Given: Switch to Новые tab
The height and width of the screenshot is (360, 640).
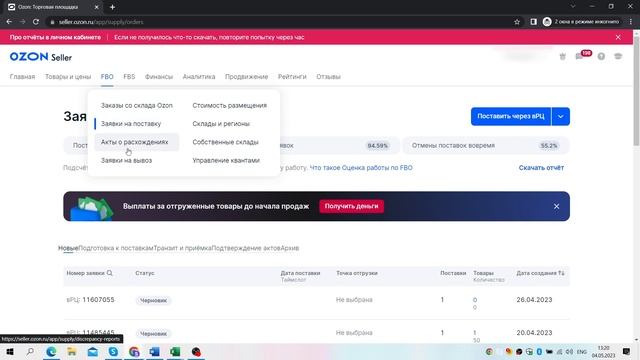Looking at the screenshot, I should (x=68, y=248).
